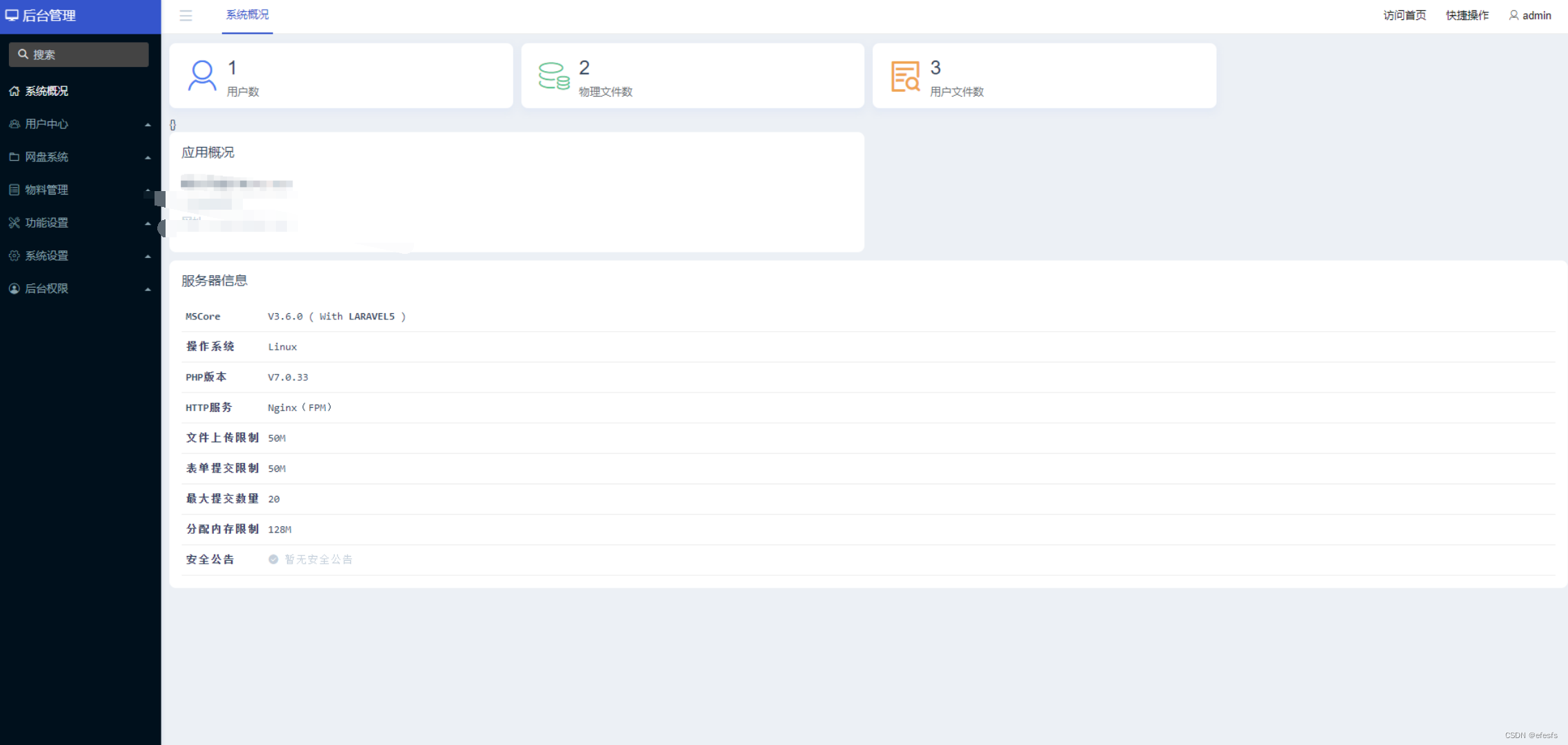1568x745 pixels.
Task: Click the folder icon beside 网盘系统
Action: tap(14, 157)
